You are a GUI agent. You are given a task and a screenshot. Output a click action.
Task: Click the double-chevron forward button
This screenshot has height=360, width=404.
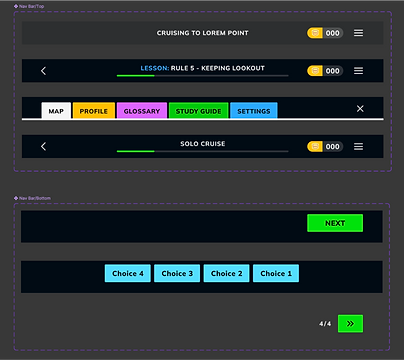click(350, 324)
